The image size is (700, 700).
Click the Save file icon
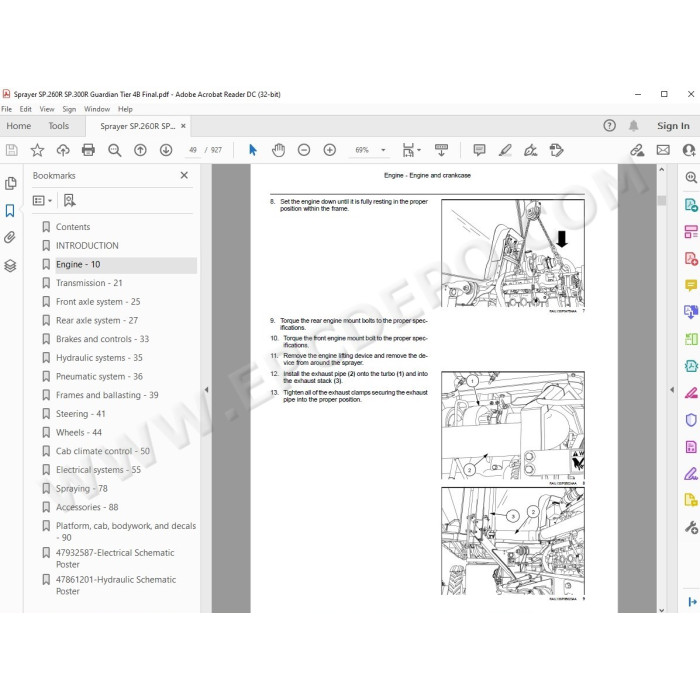click(x=12, y=150)
